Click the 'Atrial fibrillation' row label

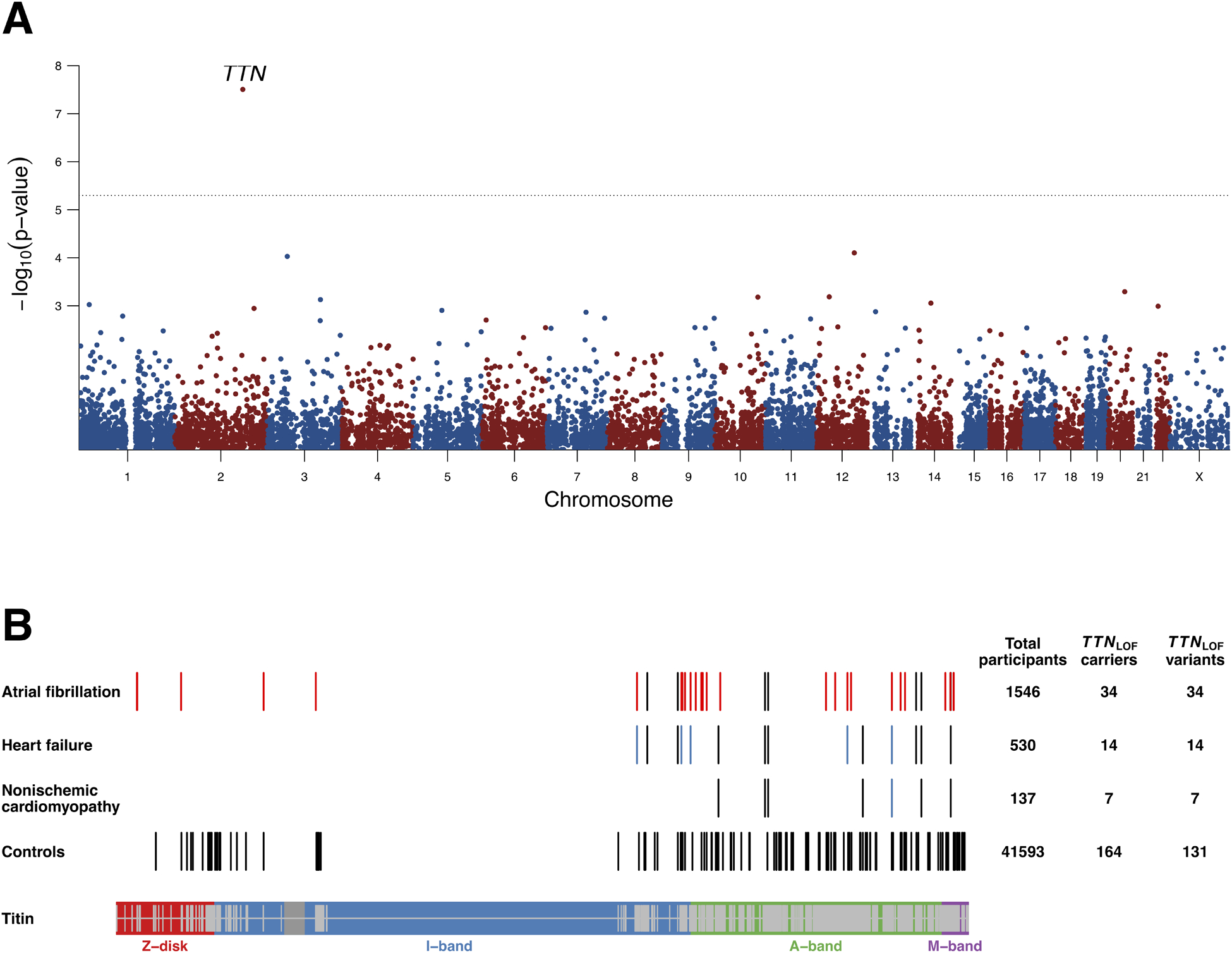coord(61,692)
